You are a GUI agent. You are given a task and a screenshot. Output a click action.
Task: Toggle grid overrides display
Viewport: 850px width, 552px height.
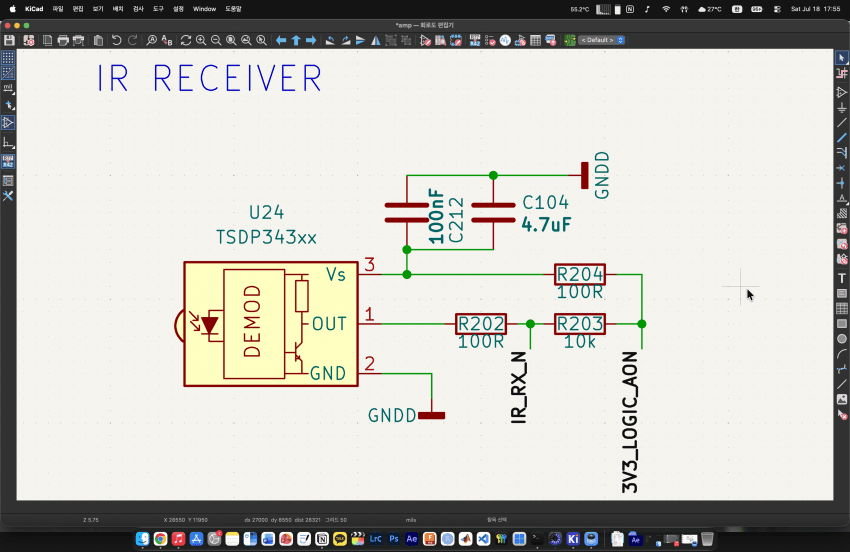click(8, 73)
